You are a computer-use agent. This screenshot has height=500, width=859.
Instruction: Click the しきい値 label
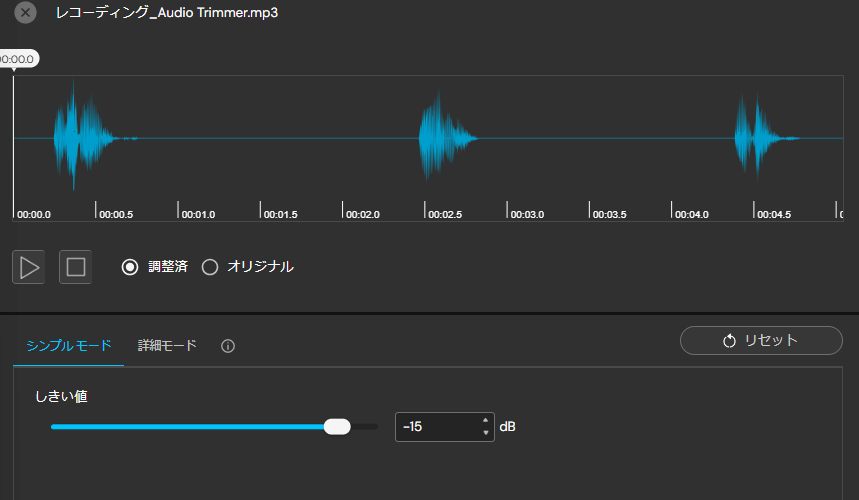coord(61,396)
